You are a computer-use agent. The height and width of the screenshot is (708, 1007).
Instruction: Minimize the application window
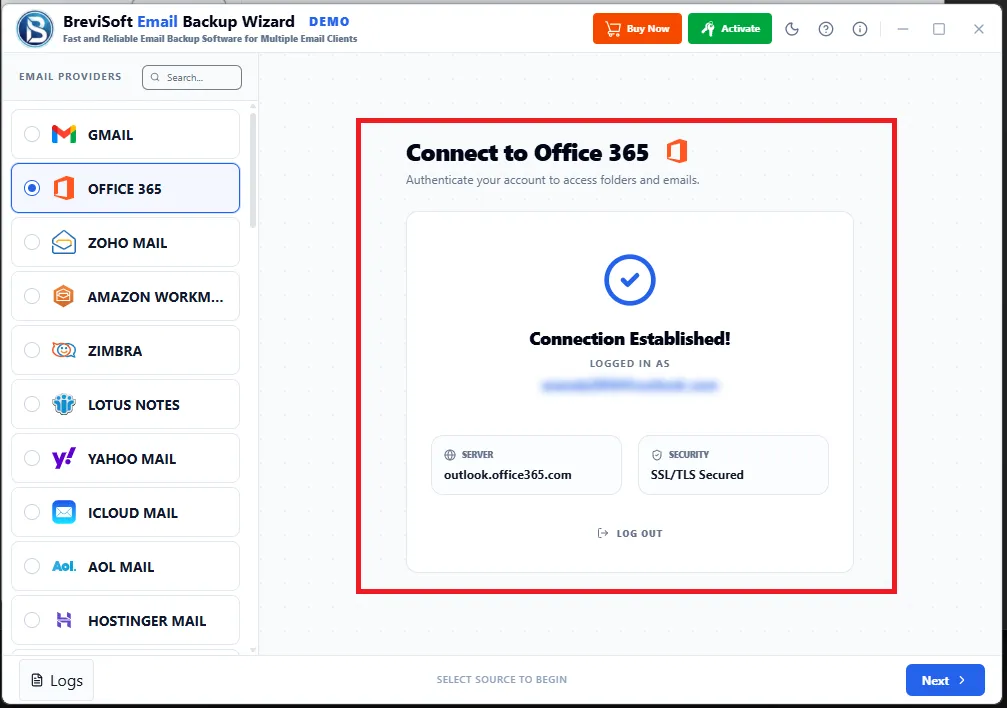coord(903,29)
